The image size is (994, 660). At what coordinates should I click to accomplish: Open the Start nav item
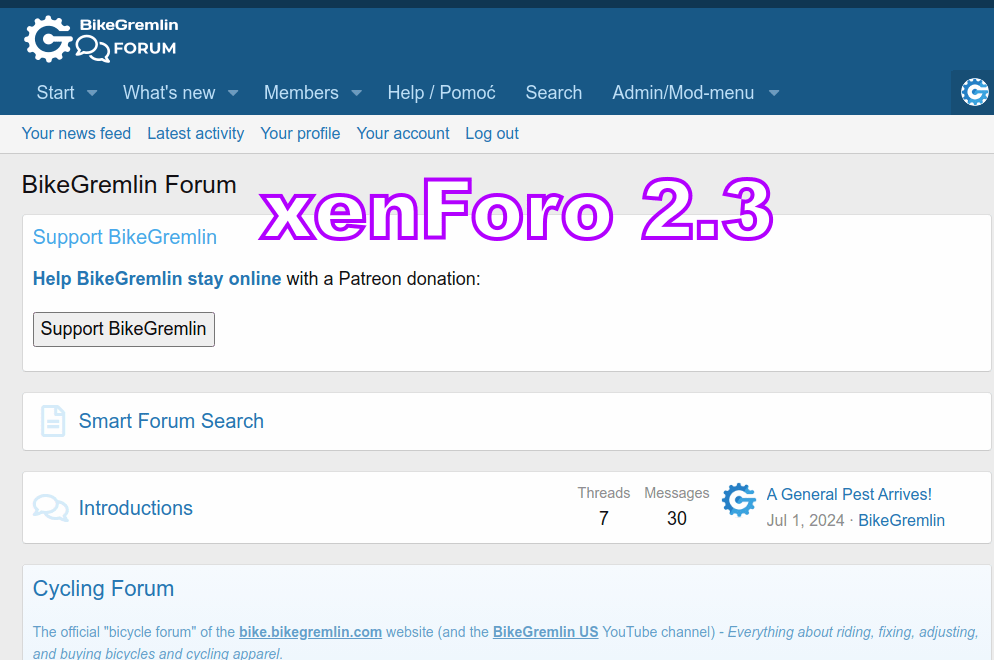click(x=55, y=93)
